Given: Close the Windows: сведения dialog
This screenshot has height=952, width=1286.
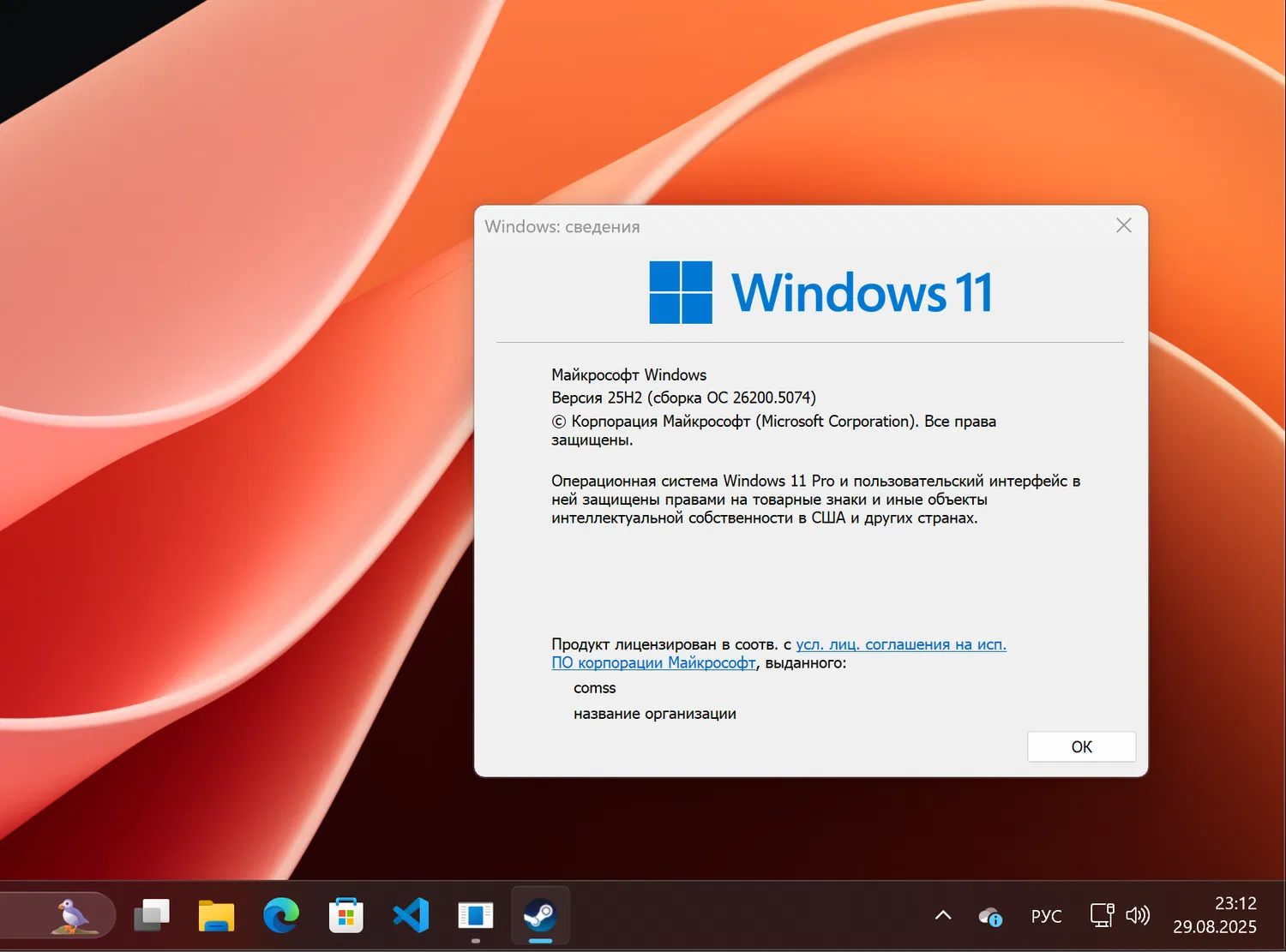Looking at the screenshot, I should (x=1123, y=225).
